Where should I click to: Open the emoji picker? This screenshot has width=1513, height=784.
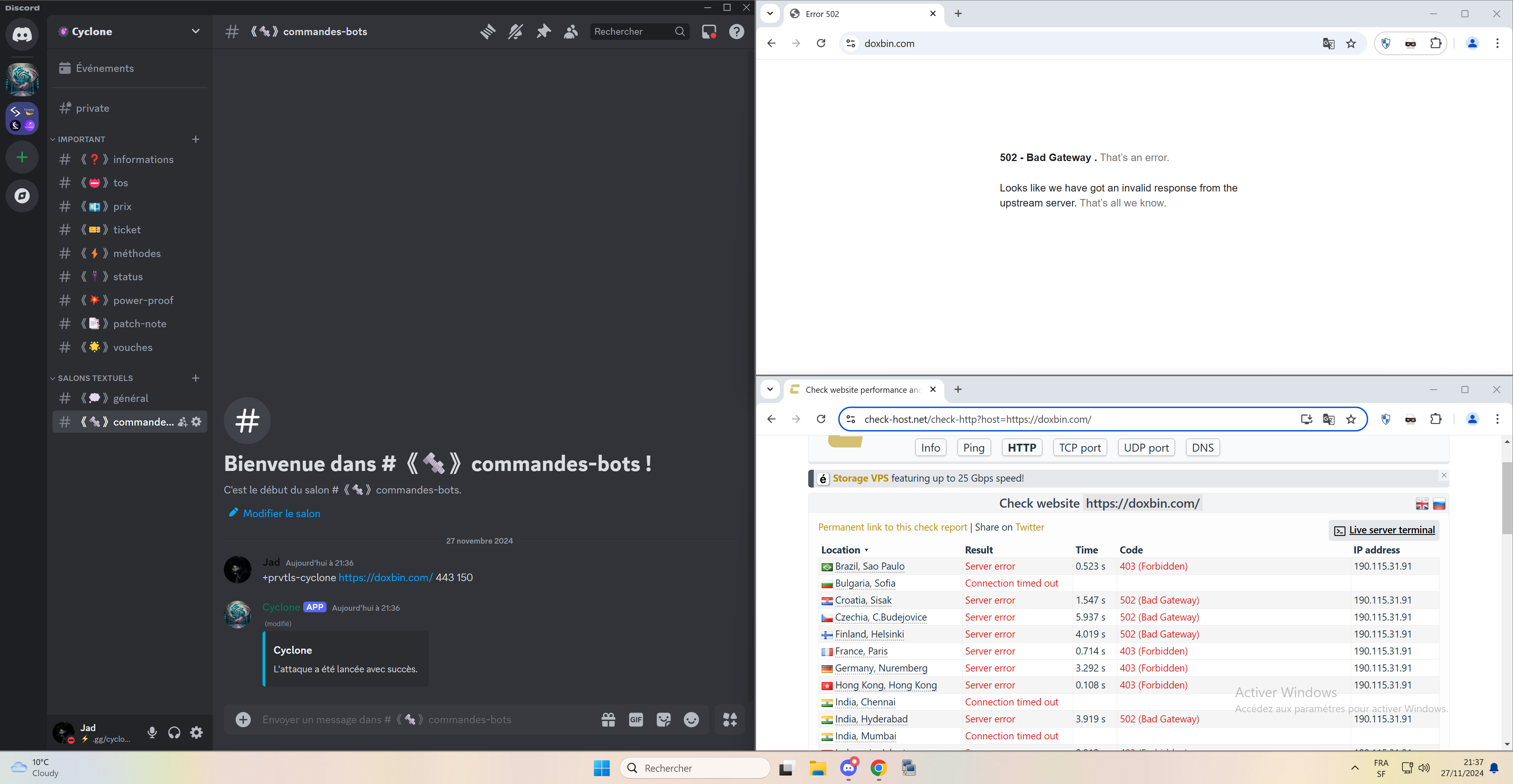pyautogui.click(x=691, y=719)
